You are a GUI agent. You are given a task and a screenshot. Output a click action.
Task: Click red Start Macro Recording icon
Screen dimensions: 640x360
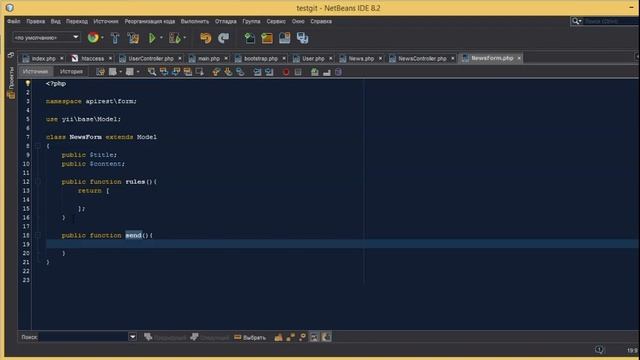(286, 72)
